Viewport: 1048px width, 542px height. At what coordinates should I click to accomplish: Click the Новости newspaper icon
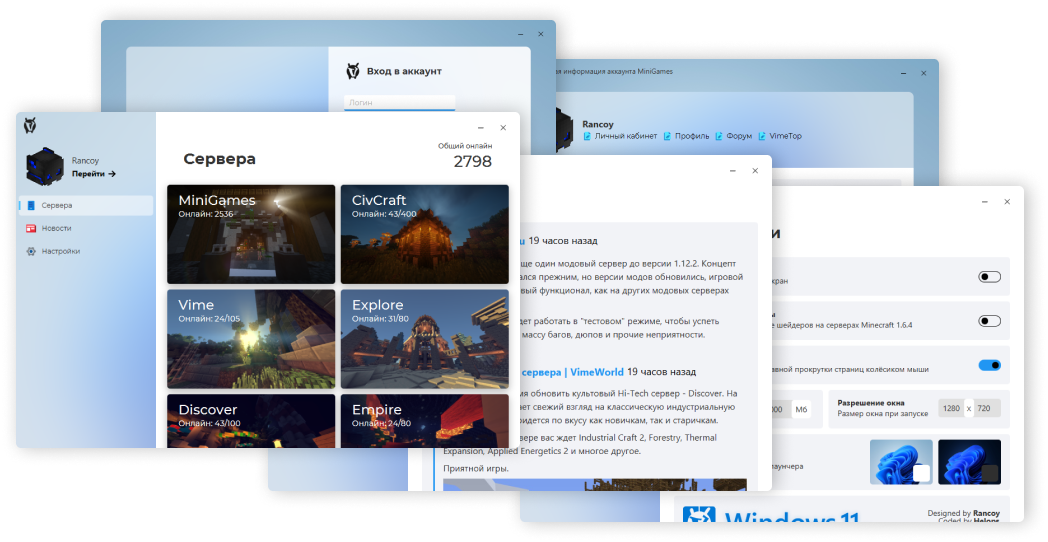click(x=31, y=228)
